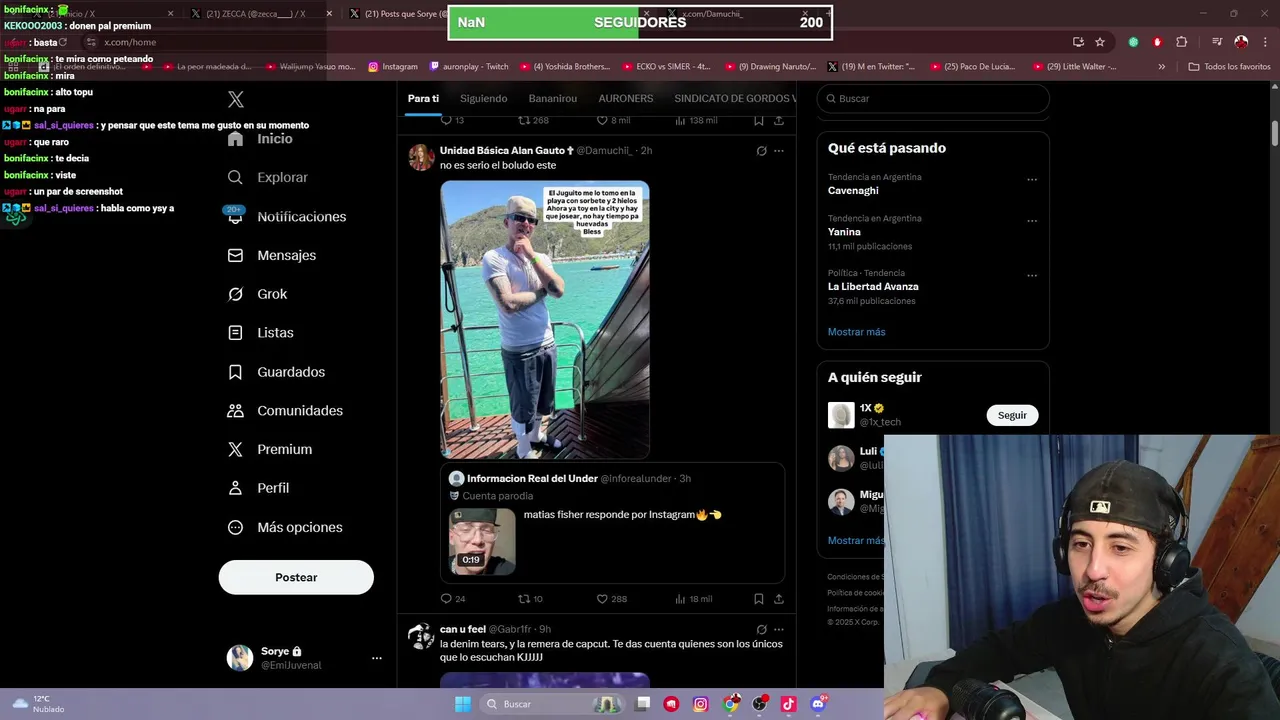1280x720 pixels.
Task: Expand hidden bookmarks chevron
Action: [x=1162, y=67]
